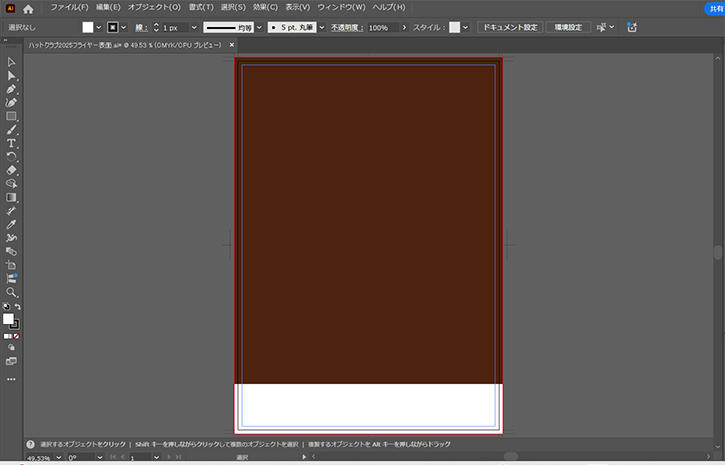Select the Type tool

(x=12, y=143)
